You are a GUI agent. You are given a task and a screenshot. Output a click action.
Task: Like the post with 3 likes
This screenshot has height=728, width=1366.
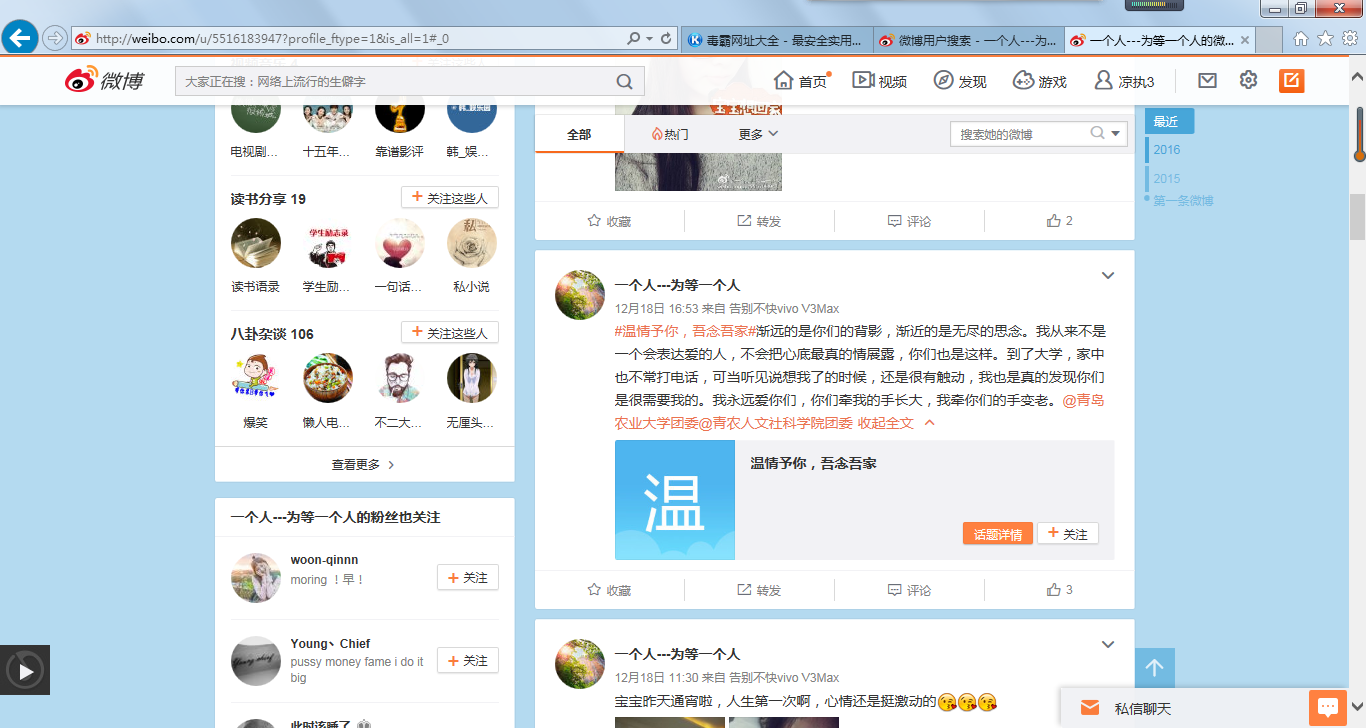click(x=1059, y=590)
